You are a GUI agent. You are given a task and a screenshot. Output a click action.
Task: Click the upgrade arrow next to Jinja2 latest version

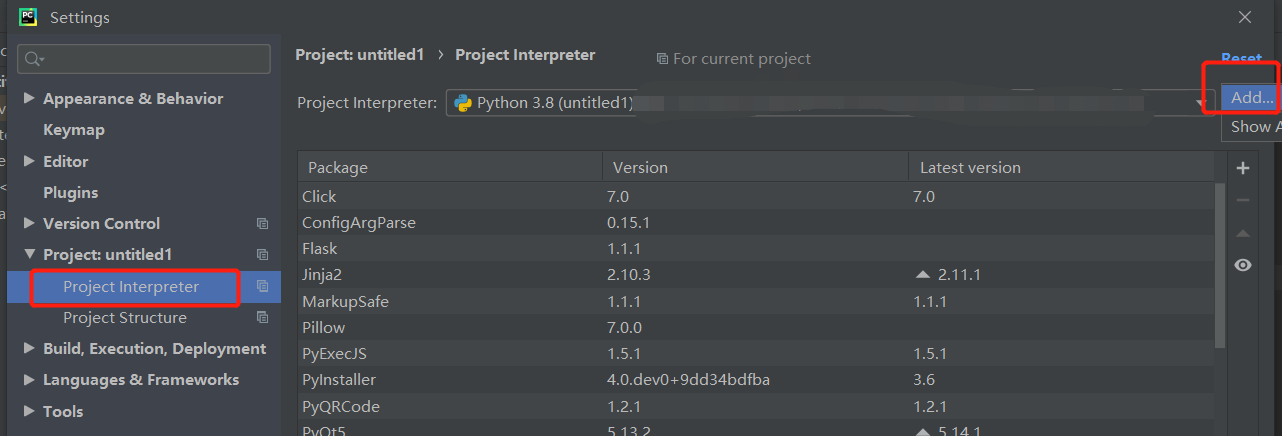(x=924, y=274)
